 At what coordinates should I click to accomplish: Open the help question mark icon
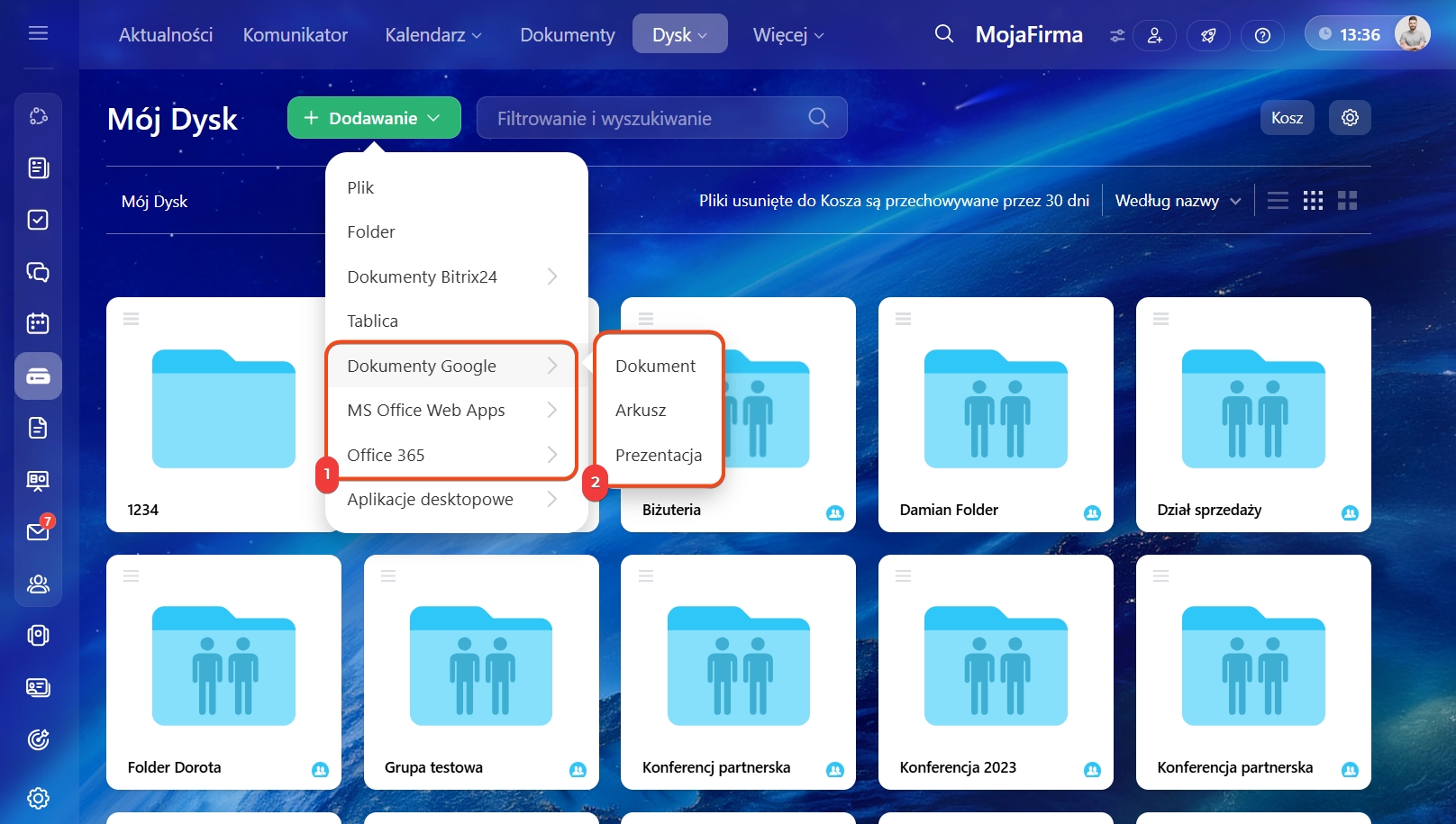click(1262, 35)
